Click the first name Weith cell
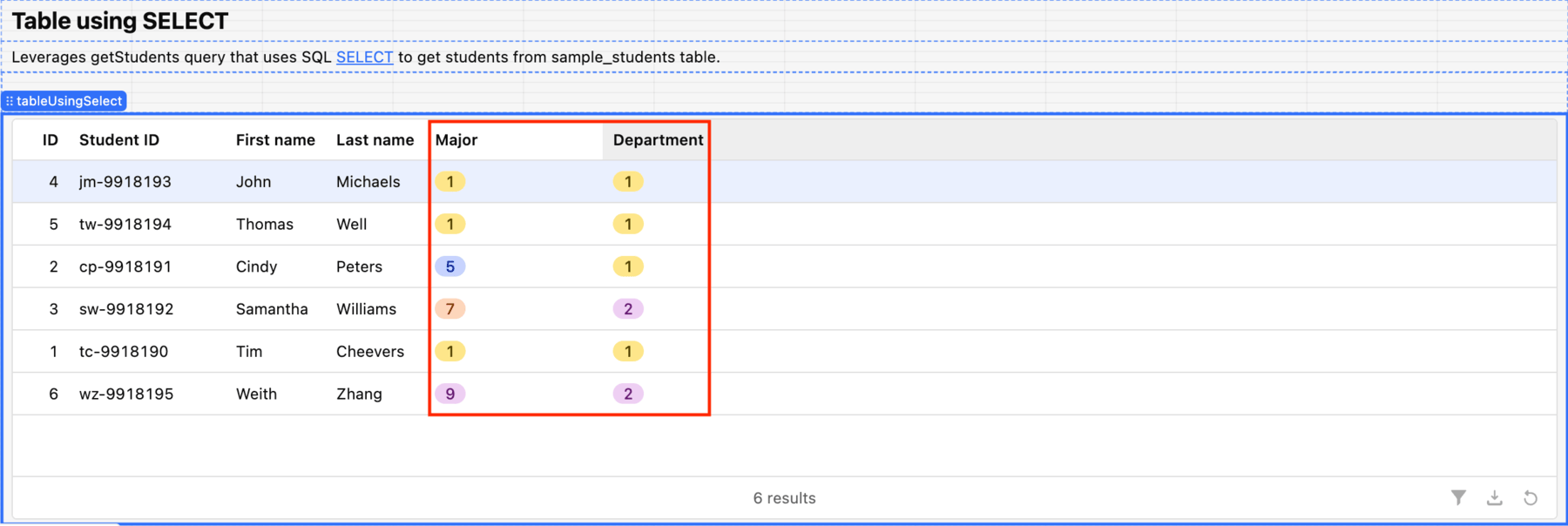Viewport: 1568px width, 526px height. coord(256,394)
